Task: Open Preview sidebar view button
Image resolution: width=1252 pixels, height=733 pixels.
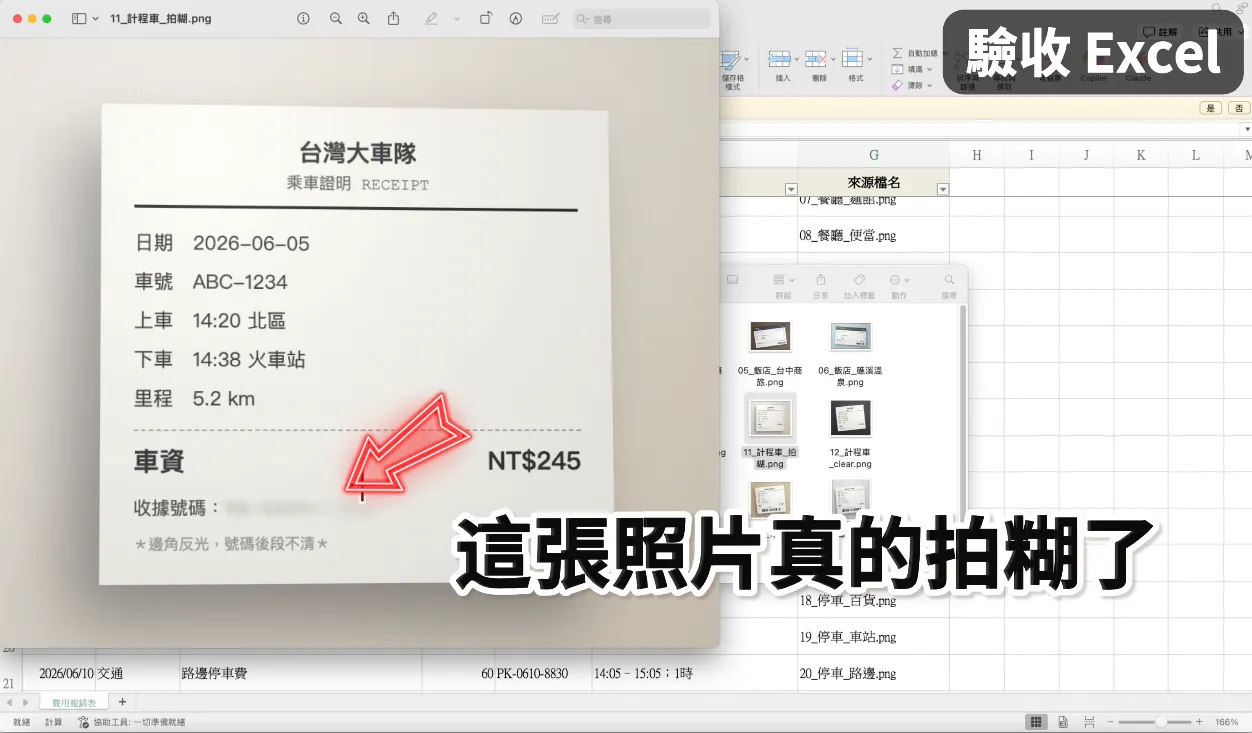Action: pos(79,19)
